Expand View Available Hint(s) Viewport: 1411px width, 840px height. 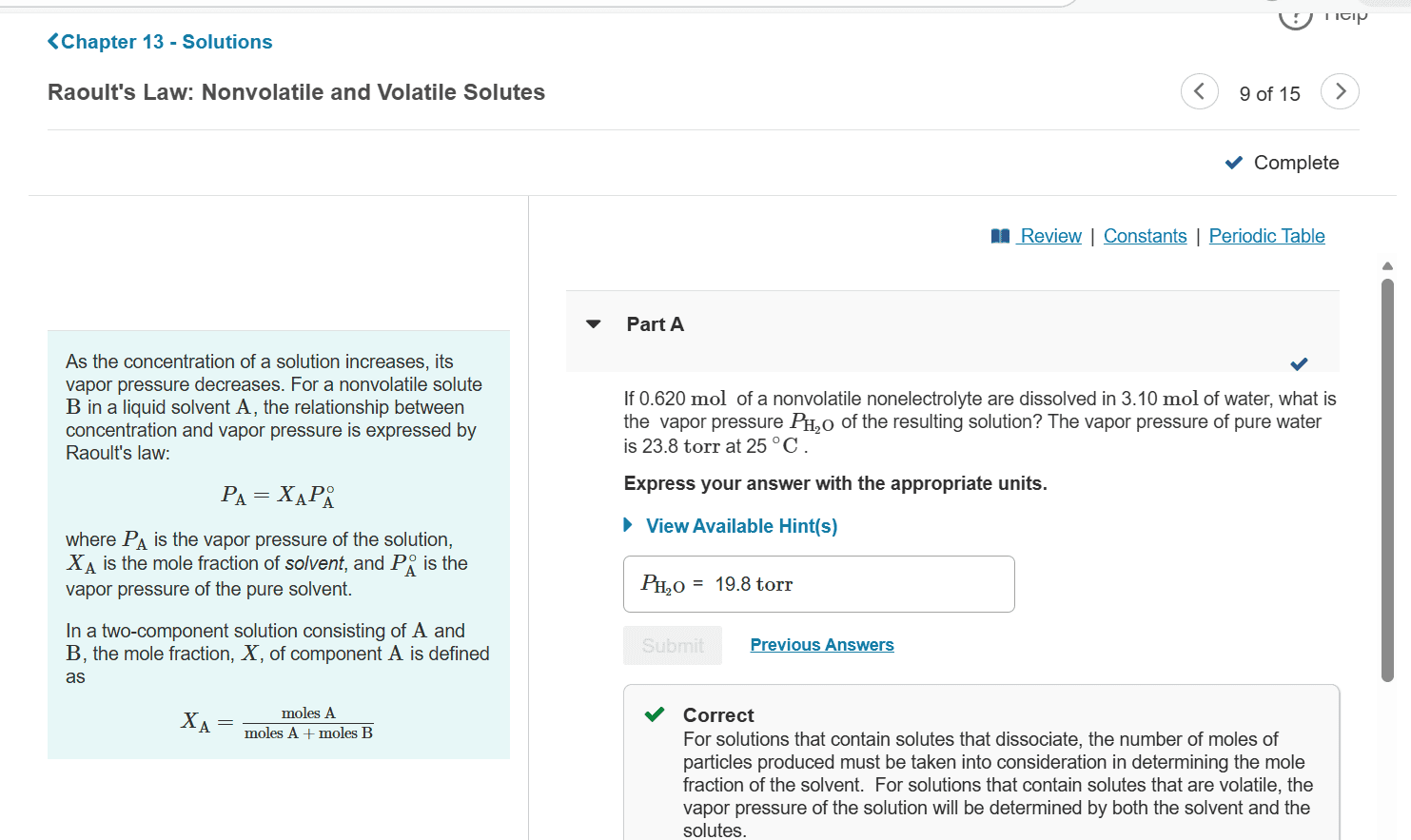click(x=740, y=525)
